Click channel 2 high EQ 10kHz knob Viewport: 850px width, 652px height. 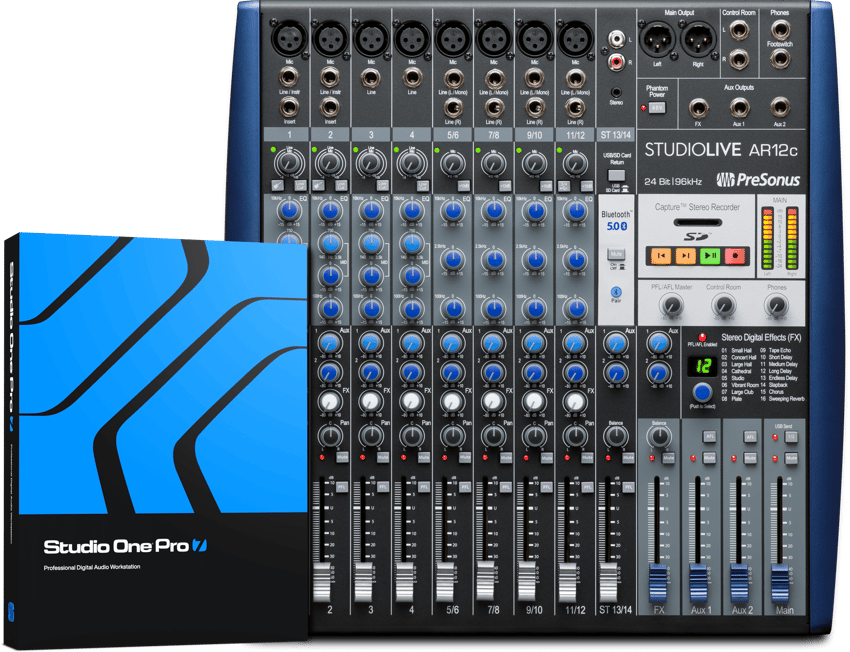(330, 211)
